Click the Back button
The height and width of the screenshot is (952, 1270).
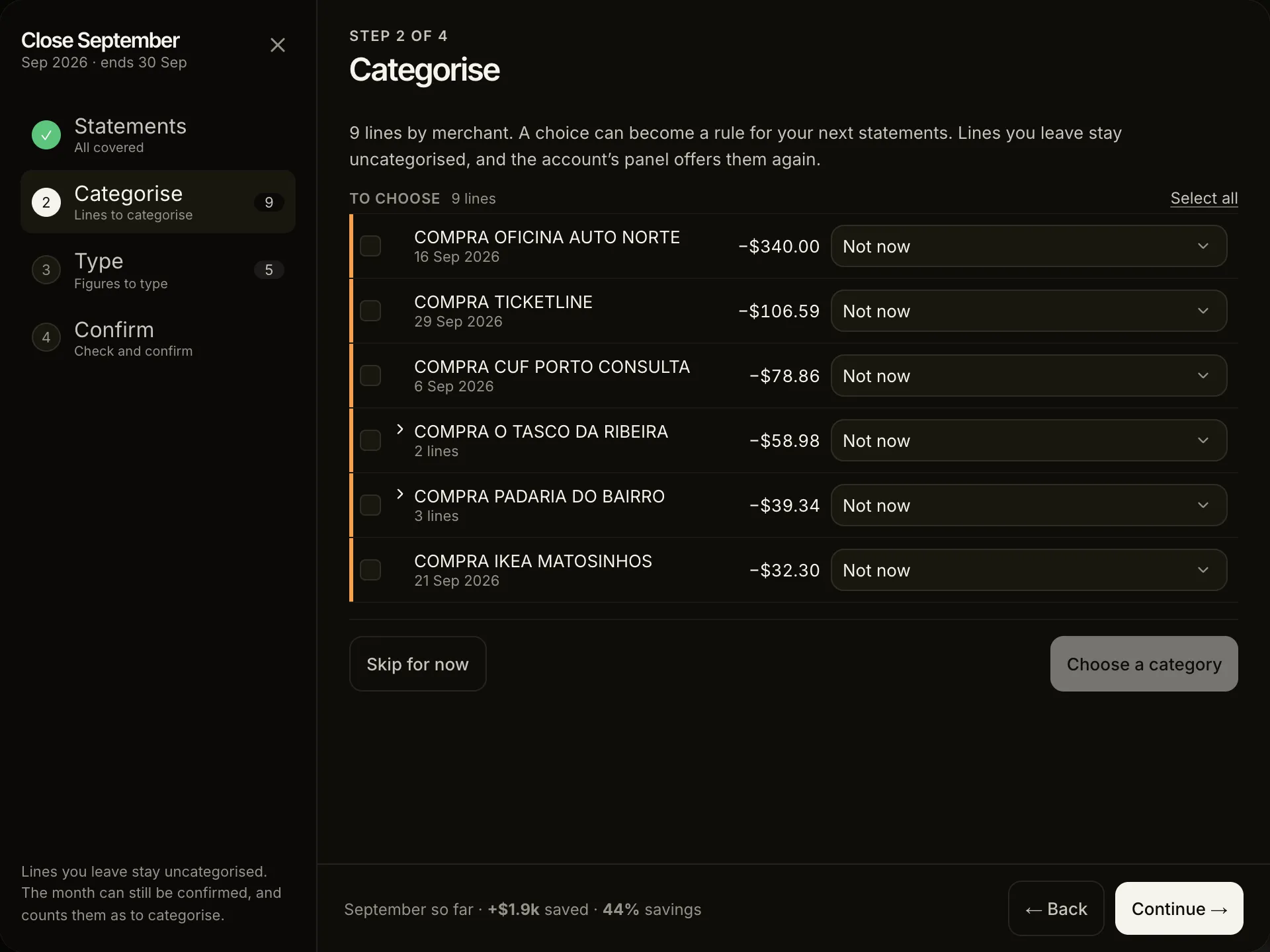click(1056, 908)
